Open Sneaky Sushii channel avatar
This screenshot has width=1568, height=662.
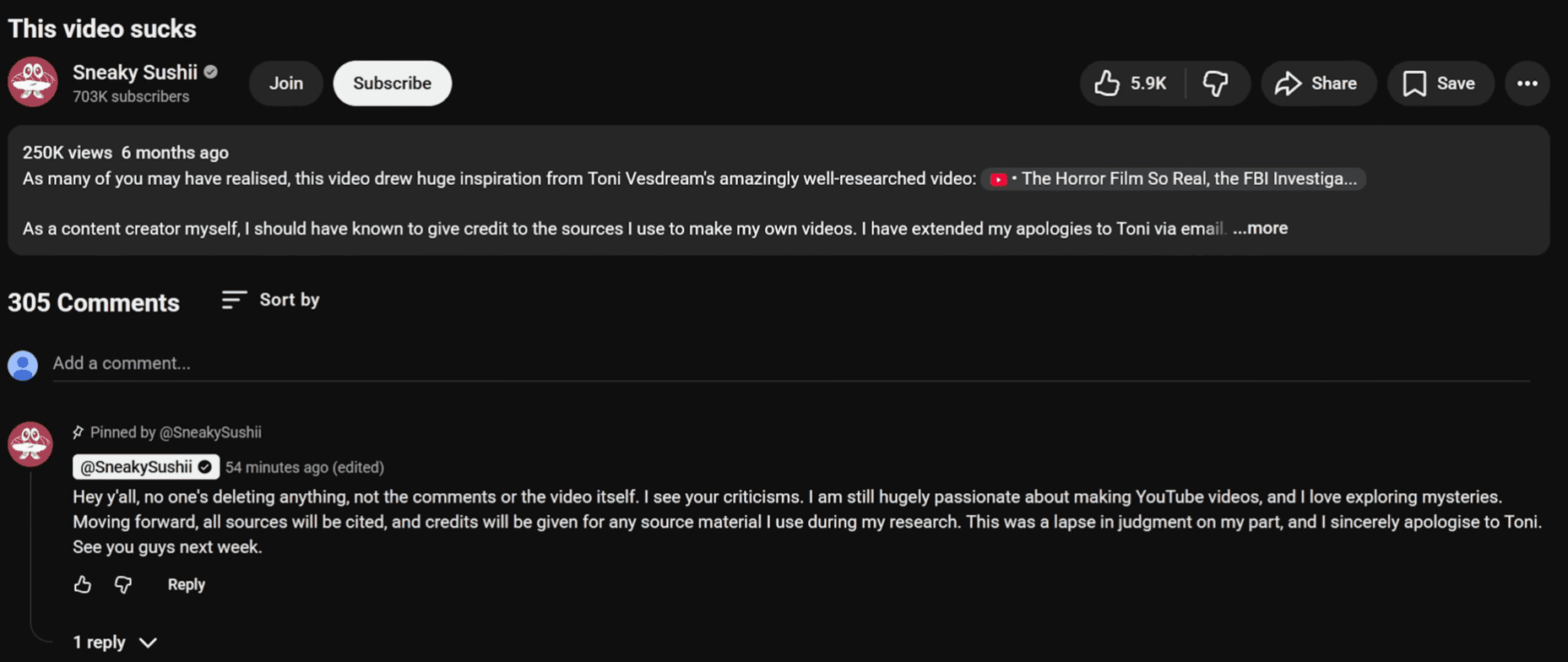click(32, 82)
